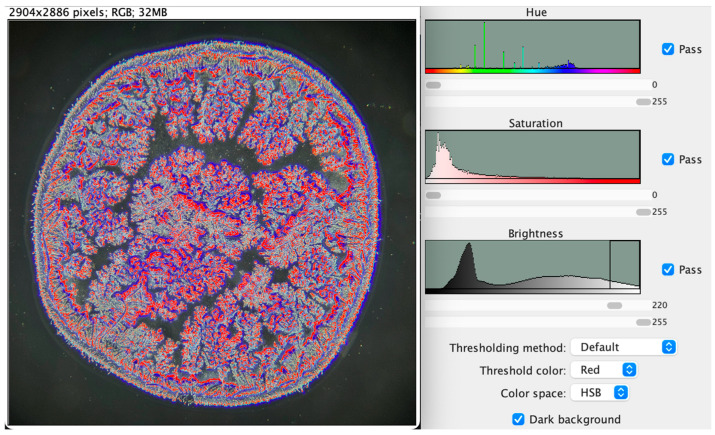Click the Hue minimum slider handle

click(x=433, y=85)
